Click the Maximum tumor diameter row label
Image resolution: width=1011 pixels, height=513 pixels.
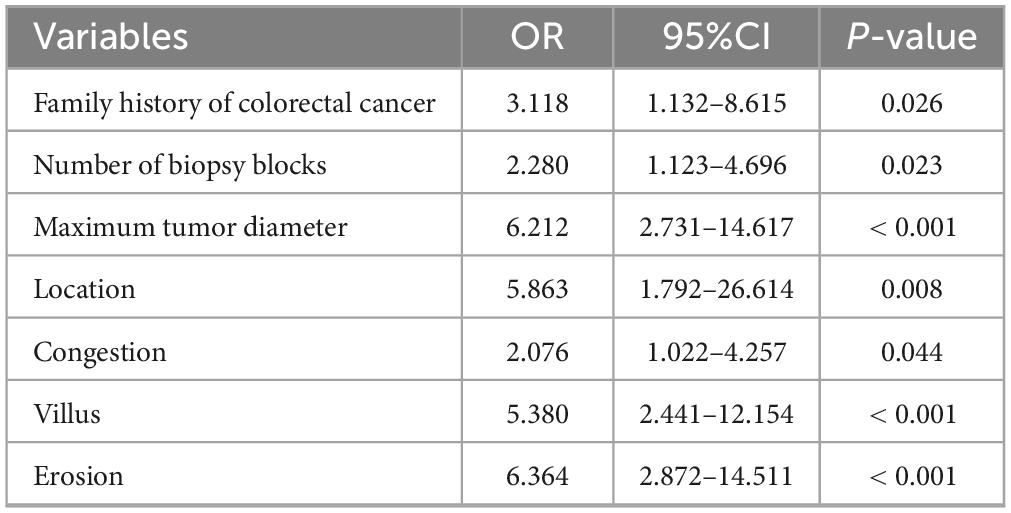click(190, 227)
